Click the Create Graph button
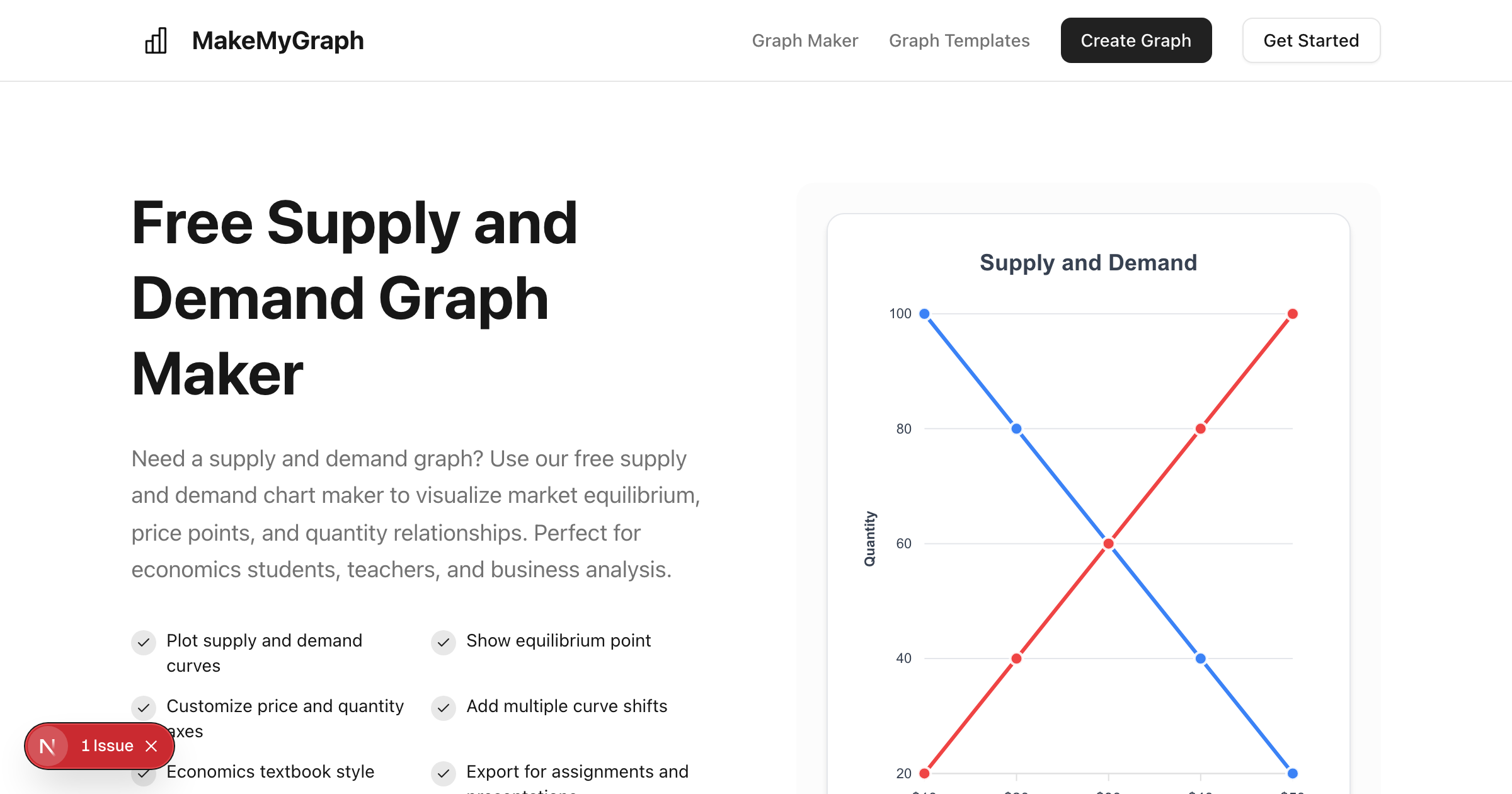The height and width of the screenshot is (794, 1512). (1136, 40)
